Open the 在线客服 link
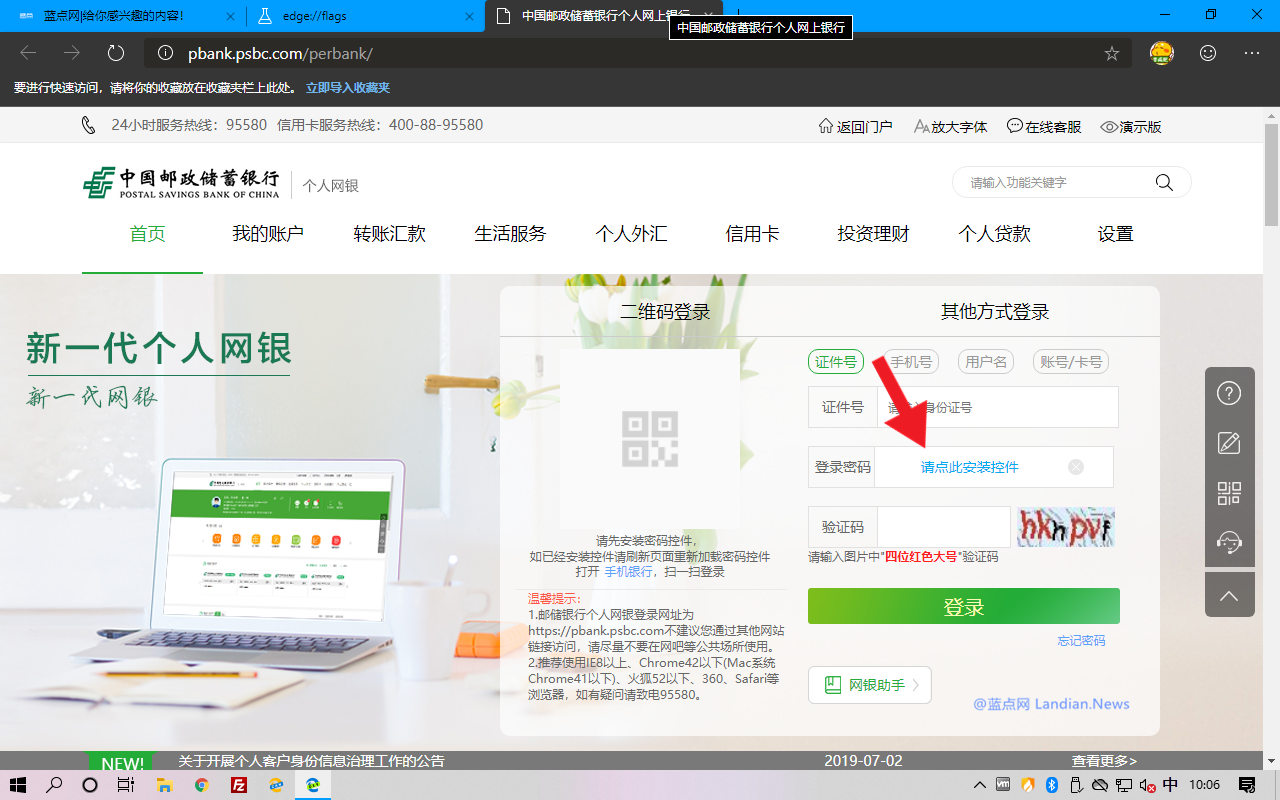This screenshot has width=1280, height=800. [x=1045, y=127]
